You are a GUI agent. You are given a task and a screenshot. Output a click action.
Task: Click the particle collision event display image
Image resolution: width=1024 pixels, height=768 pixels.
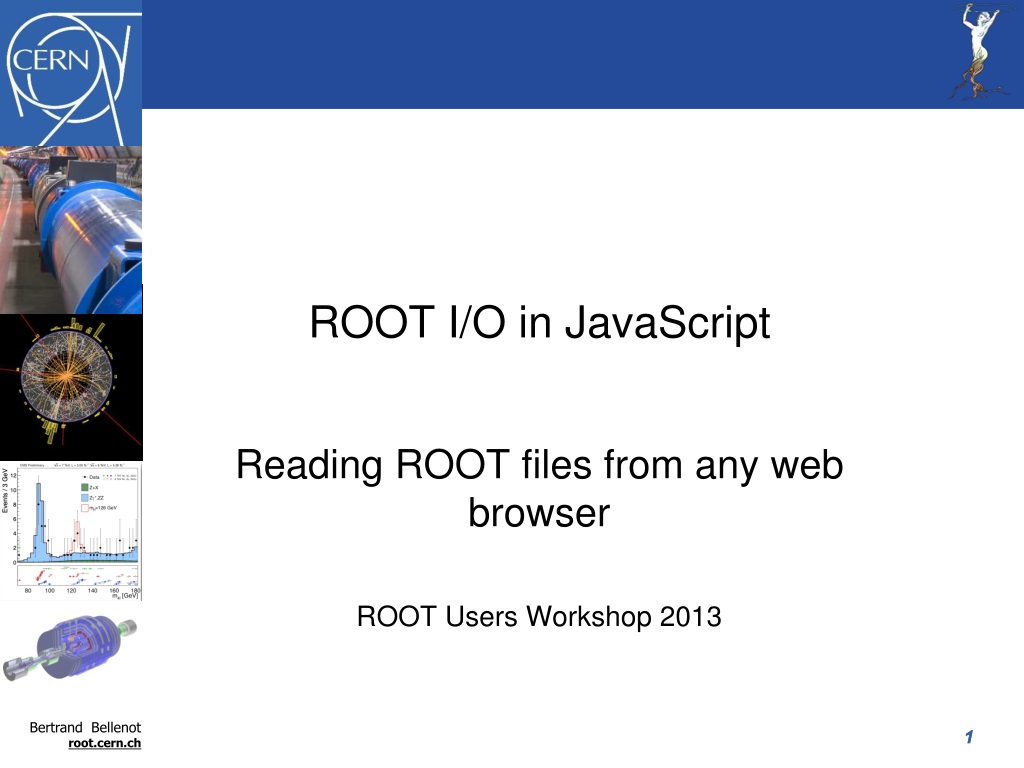(x=71, y=387)
